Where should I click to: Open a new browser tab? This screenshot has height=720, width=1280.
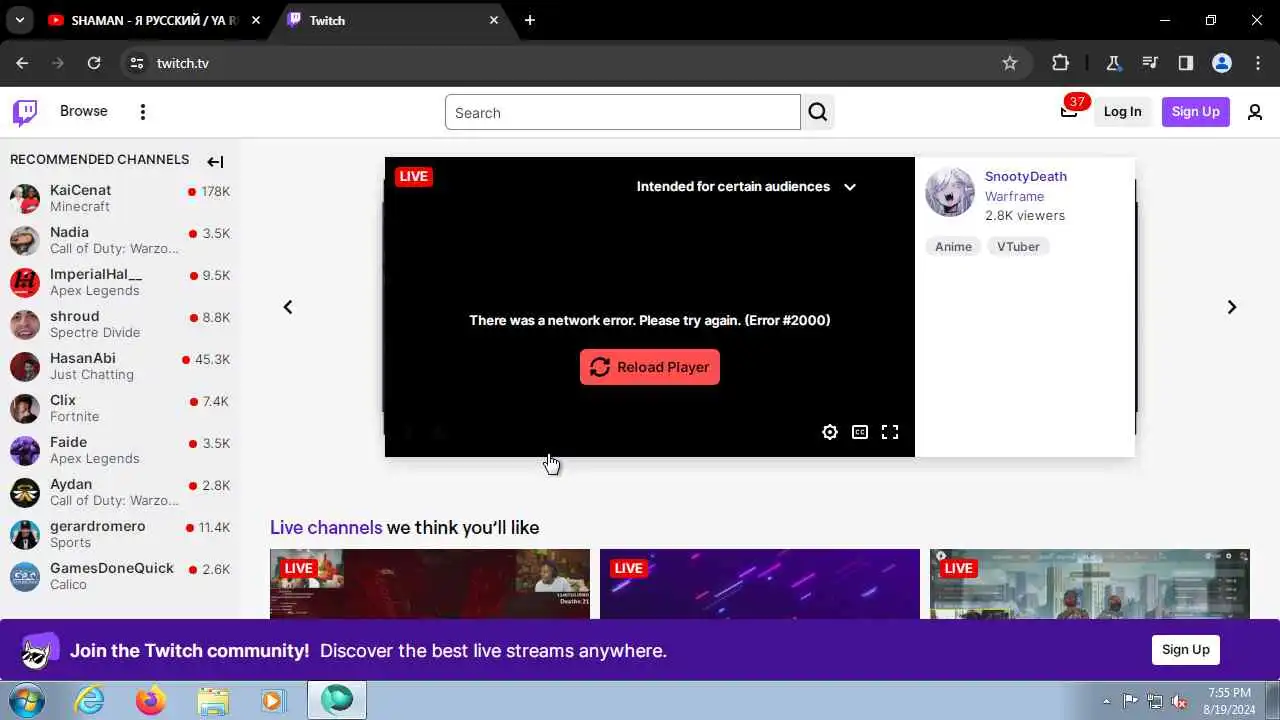point(530,20)
